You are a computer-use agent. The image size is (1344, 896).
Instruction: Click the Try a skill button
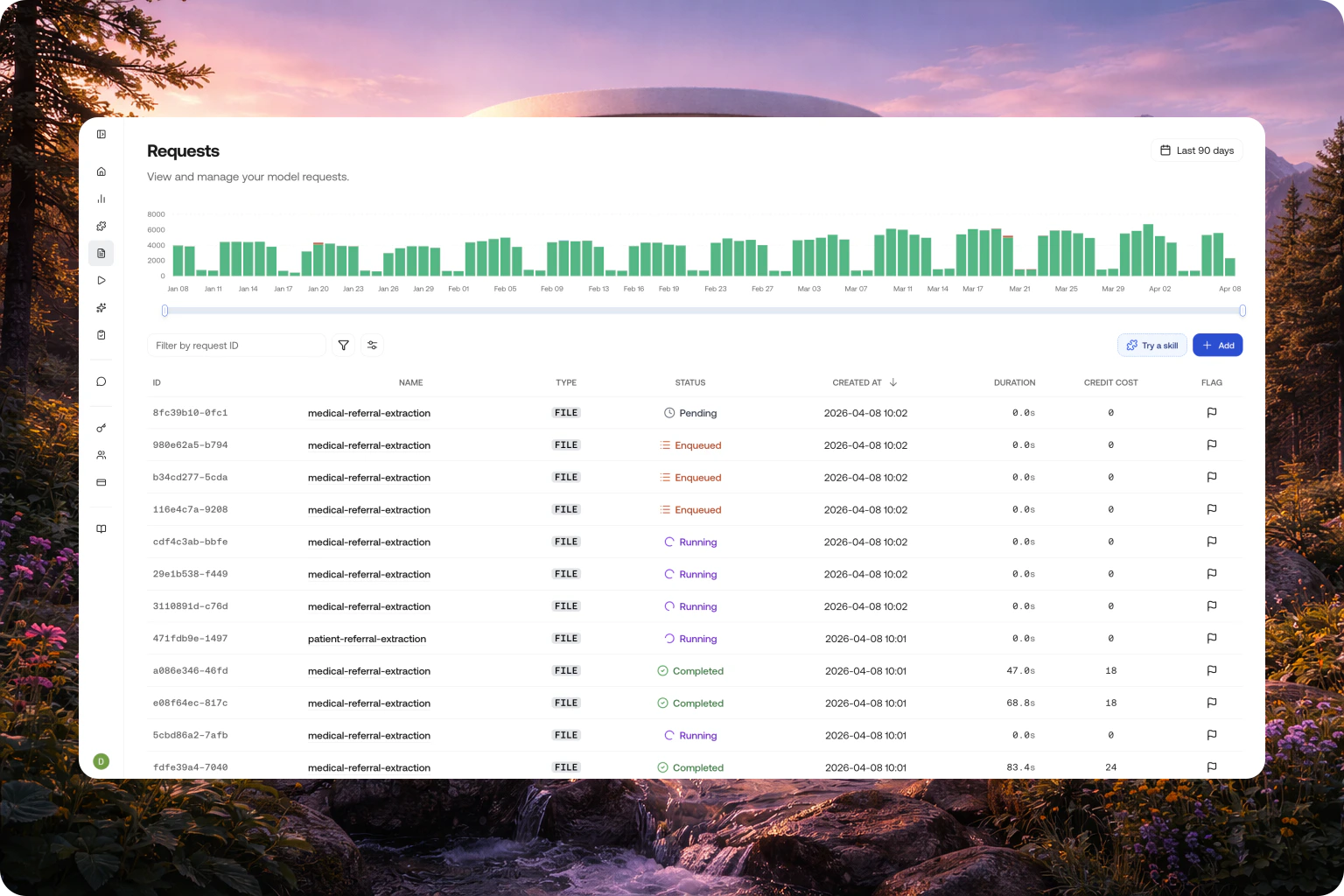click(1151, 346)
